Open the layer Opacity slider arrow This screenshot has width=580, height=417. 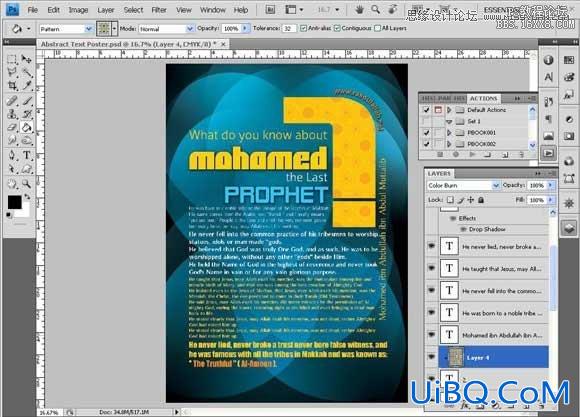(x=551, y=185)
